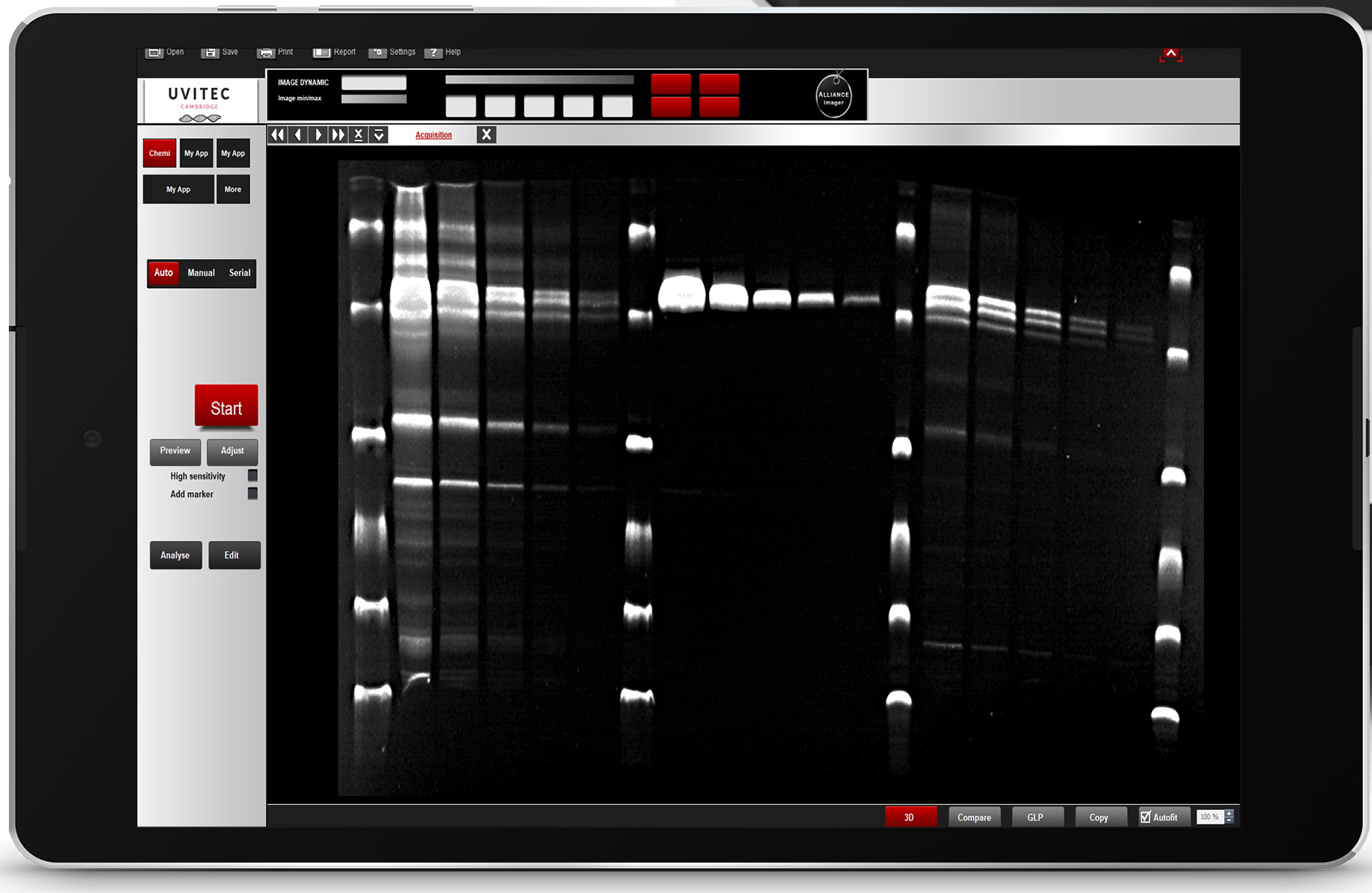The width and height of the screenshot is (1372, 893).
Task: Click the Save disk icon
Action: [x=210, y=53]
